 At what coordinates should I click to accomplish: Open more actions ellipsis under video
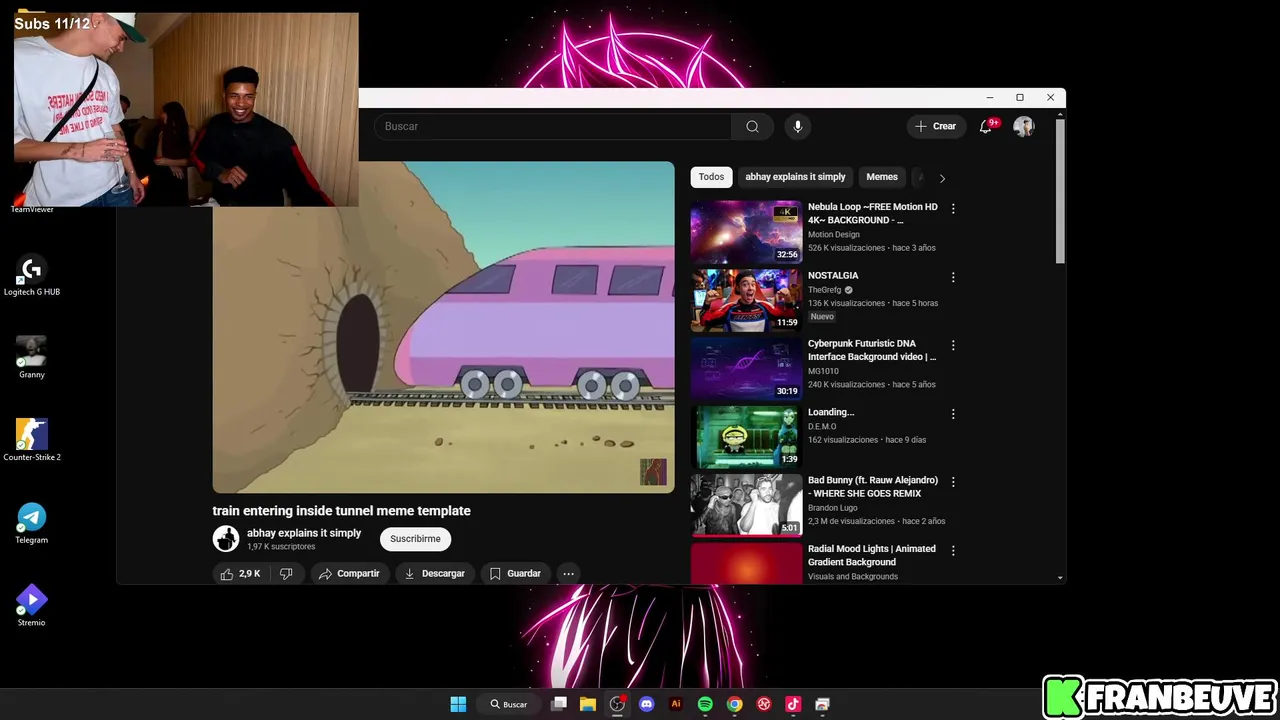point(568,574)
